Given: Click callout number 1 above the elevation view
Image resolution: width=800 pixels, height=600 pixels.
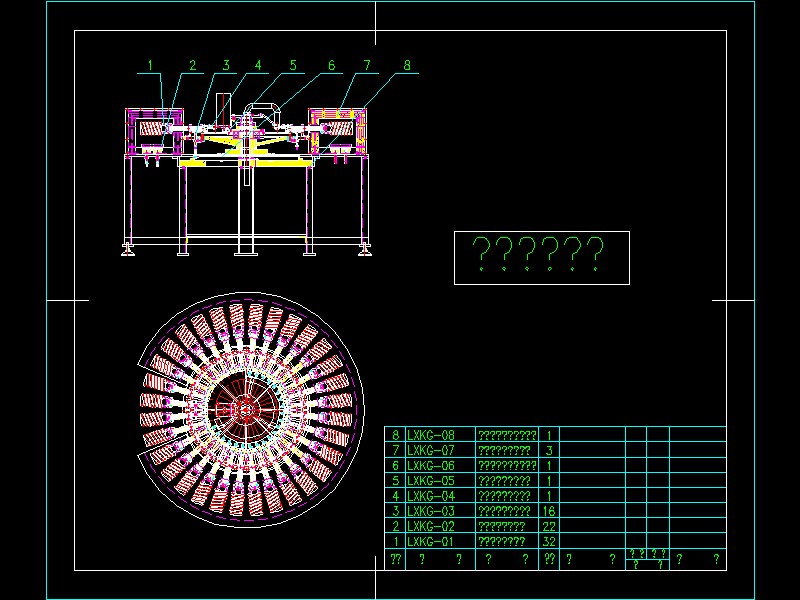Looking at the screenshot, I should pos(150,65).
